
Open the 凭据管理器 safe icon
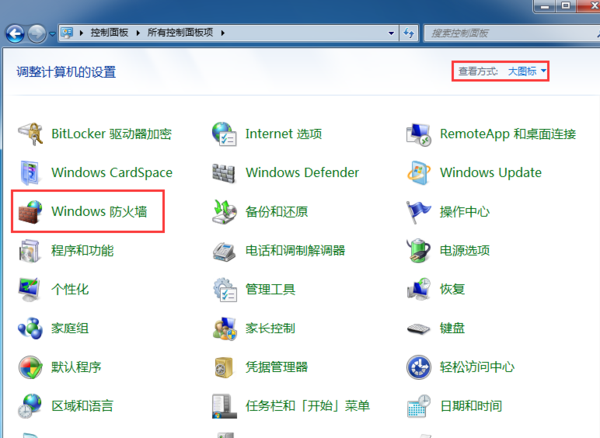[224, 367]
